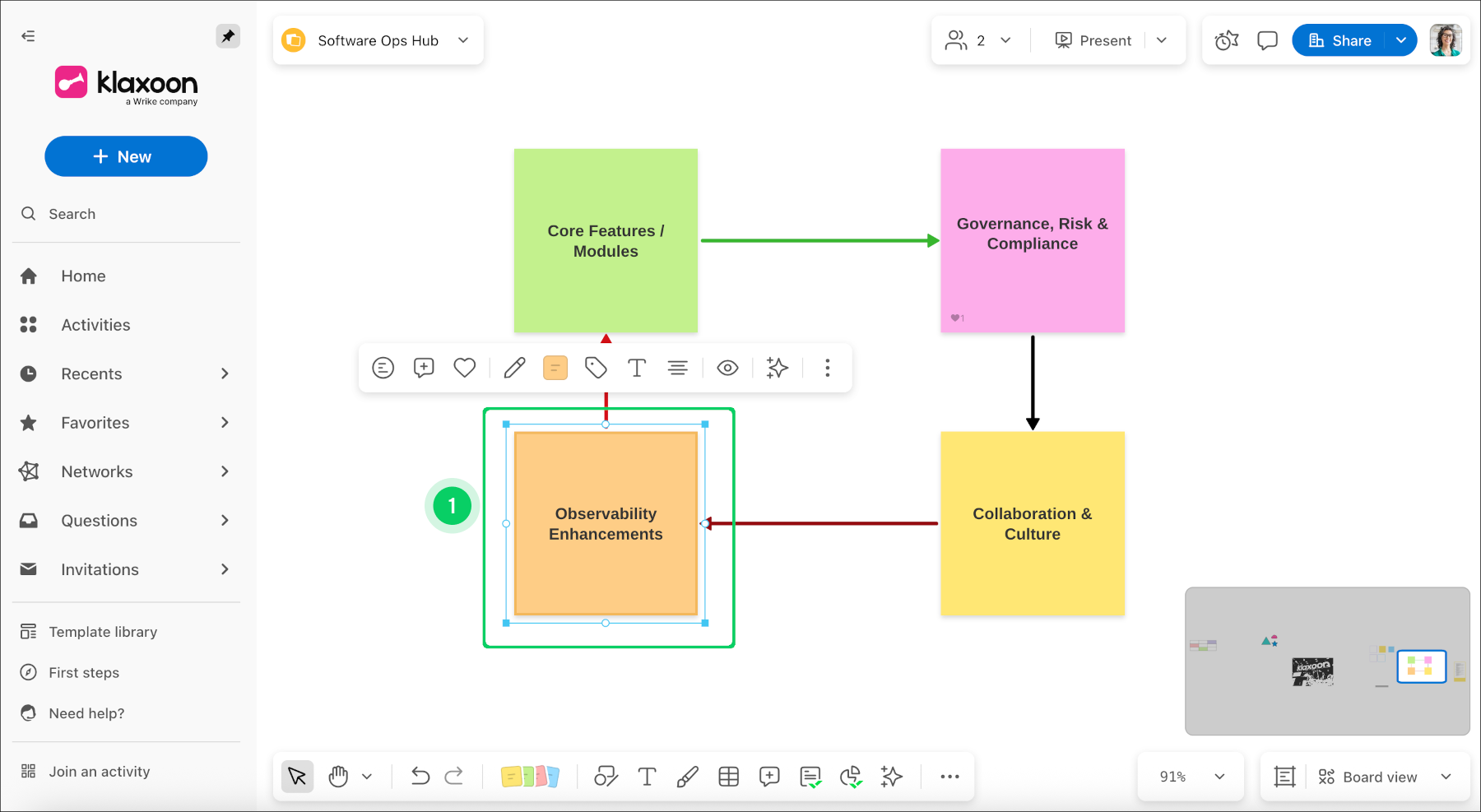Viewport: 1481px width, 812px height.
Task: Like the idea with the heart icon
Action: [x=465, y=368]
